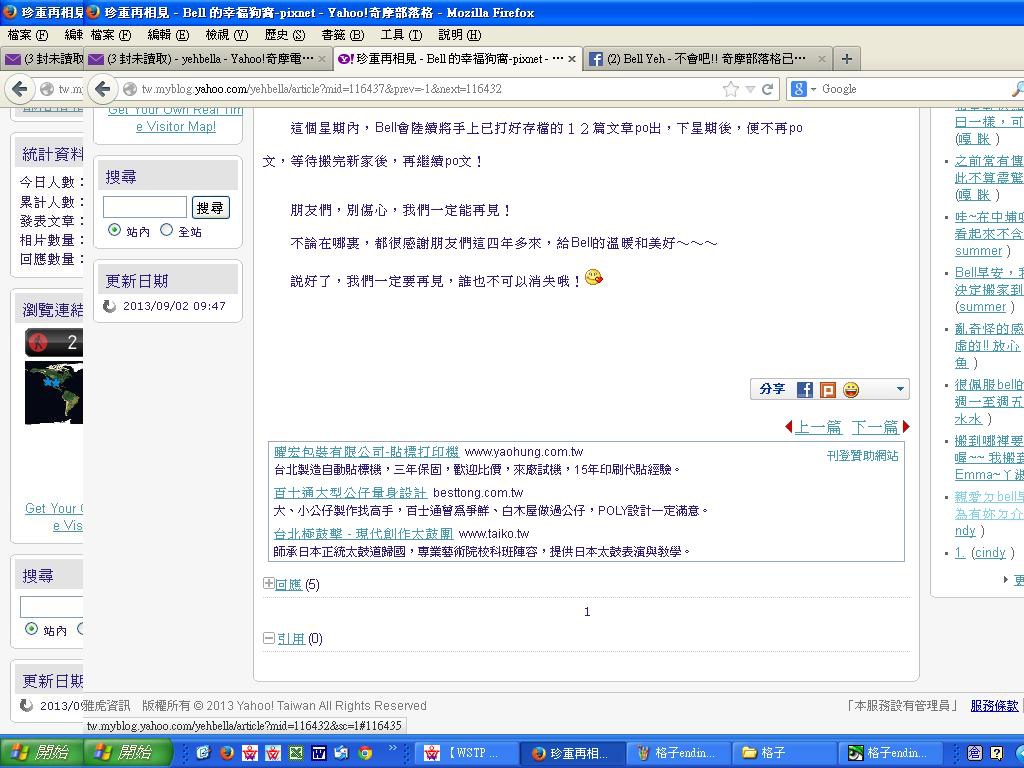This screenshot has width=1024, height=768.
Task: Share the article via the orange Plurk icon
Action: coord(827,390)
